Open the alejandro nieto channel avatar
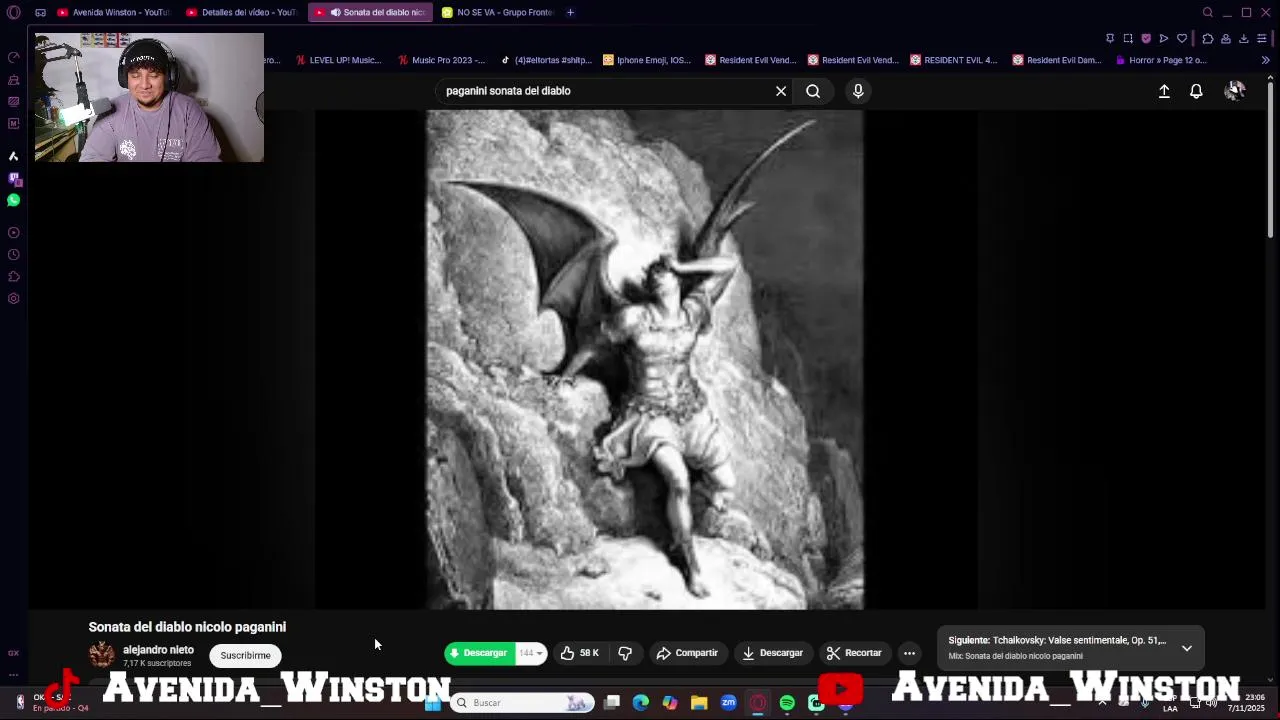Viewport: 1280px width, 720px height. point(102,655)
